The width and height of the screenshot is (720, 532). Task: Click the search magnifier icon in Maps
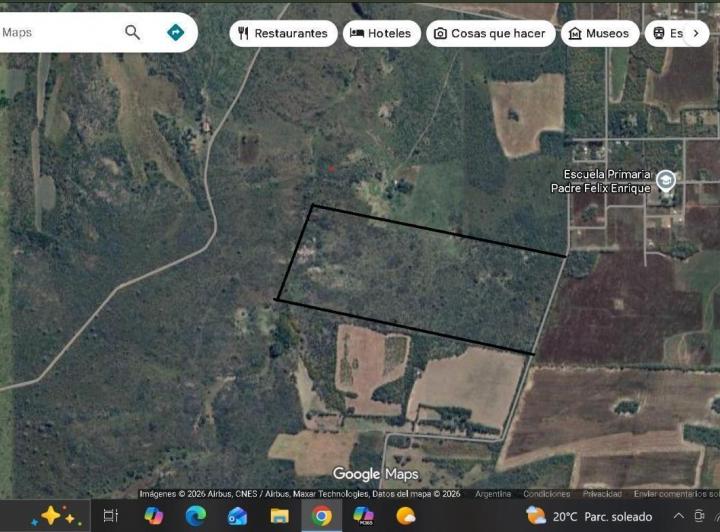point(132,33)
